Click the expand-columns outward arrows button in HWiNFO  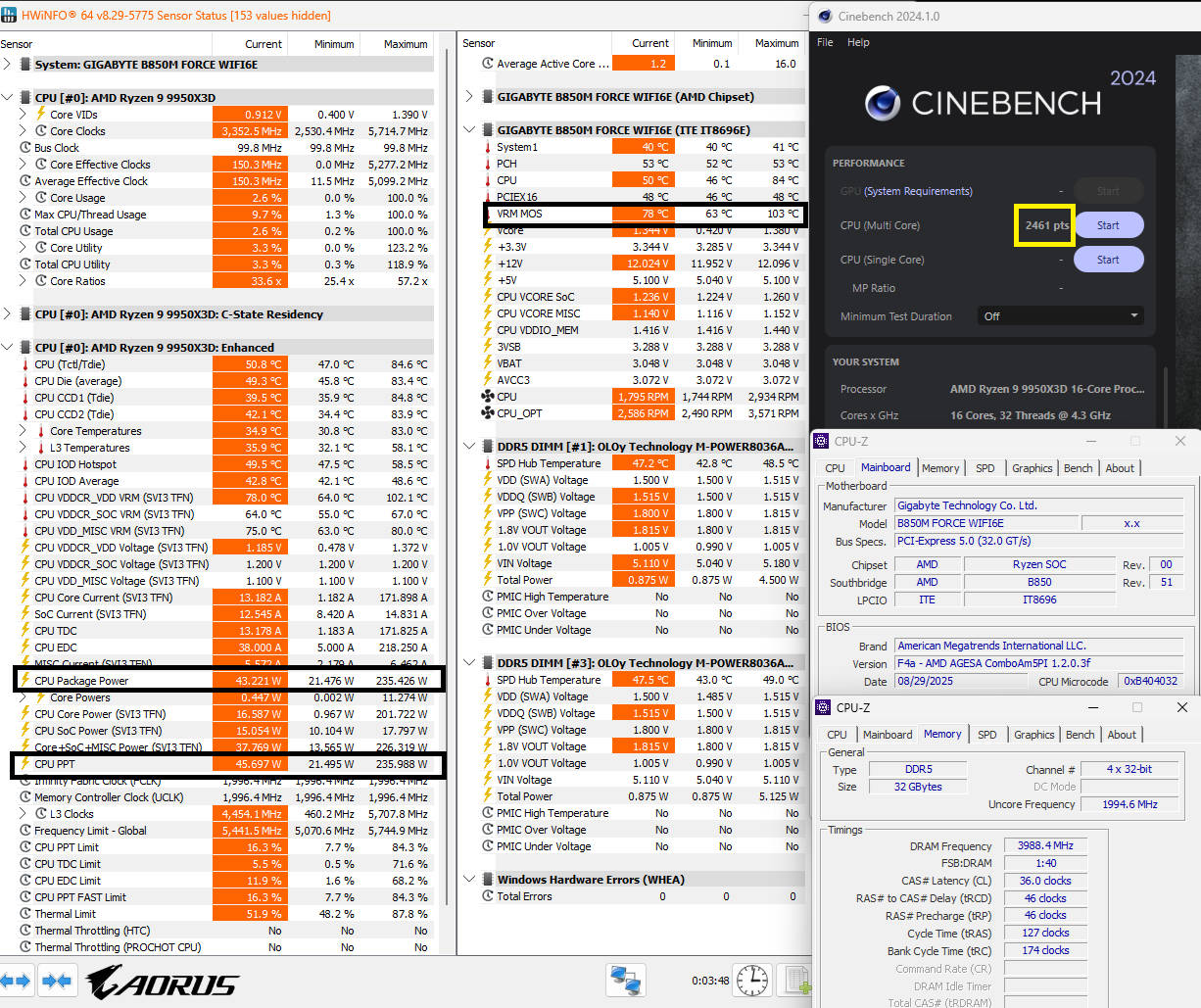pyautogui.click(x=16, y=980)
